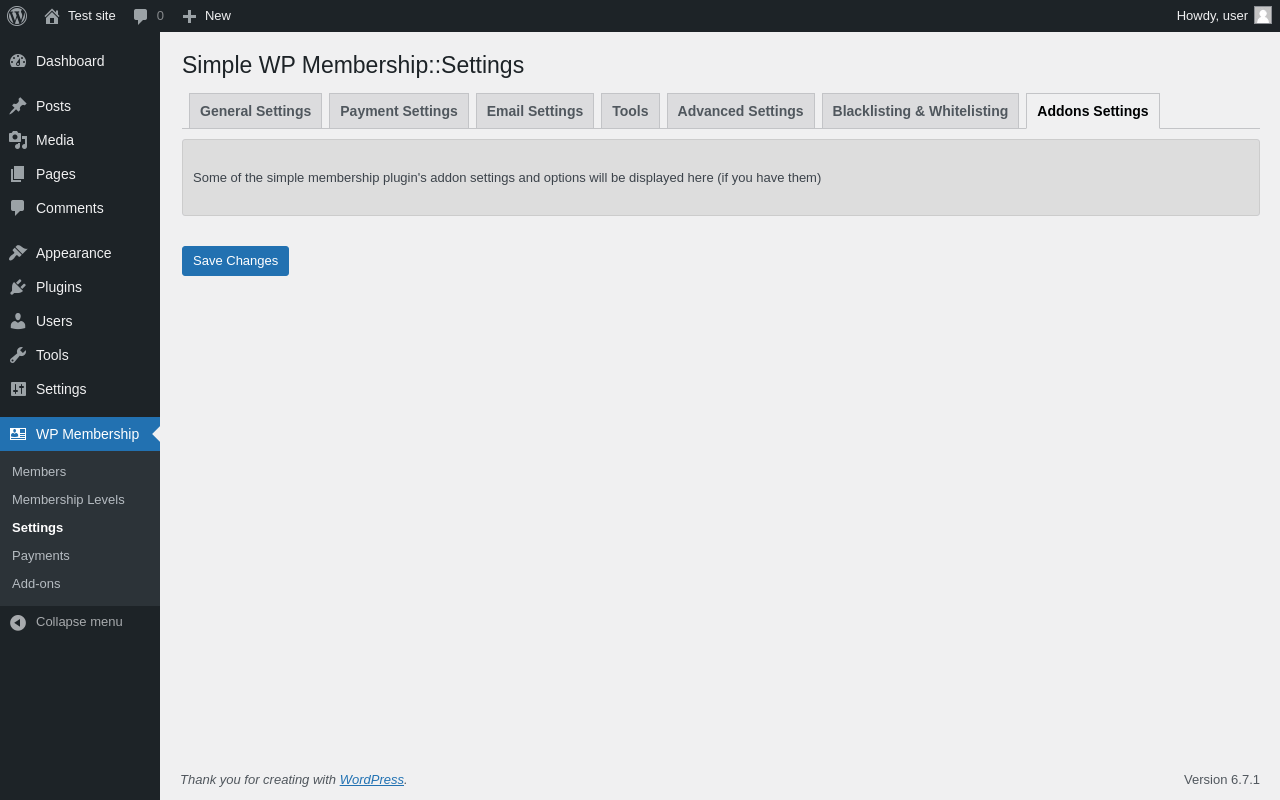Click the plus icon beside New
1280x800 pixels.
point(189,16)
